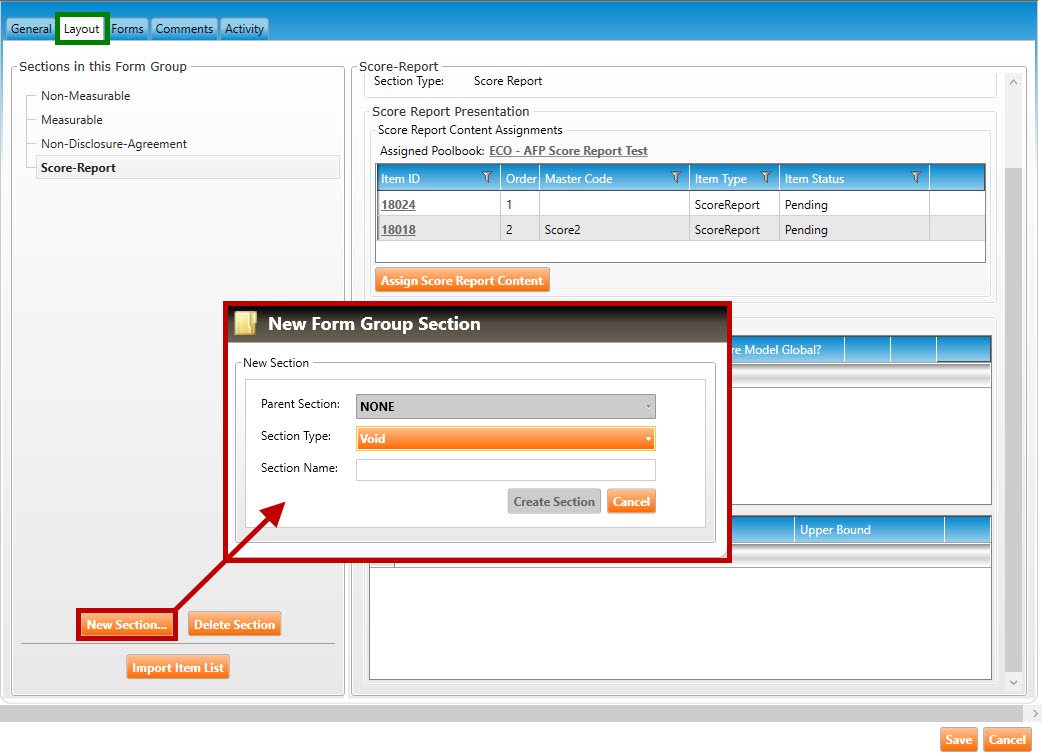The height and width of the screenshot is (756, 1042).
Task: Switch to the Comments tab
Action: [x=184, y=29]
